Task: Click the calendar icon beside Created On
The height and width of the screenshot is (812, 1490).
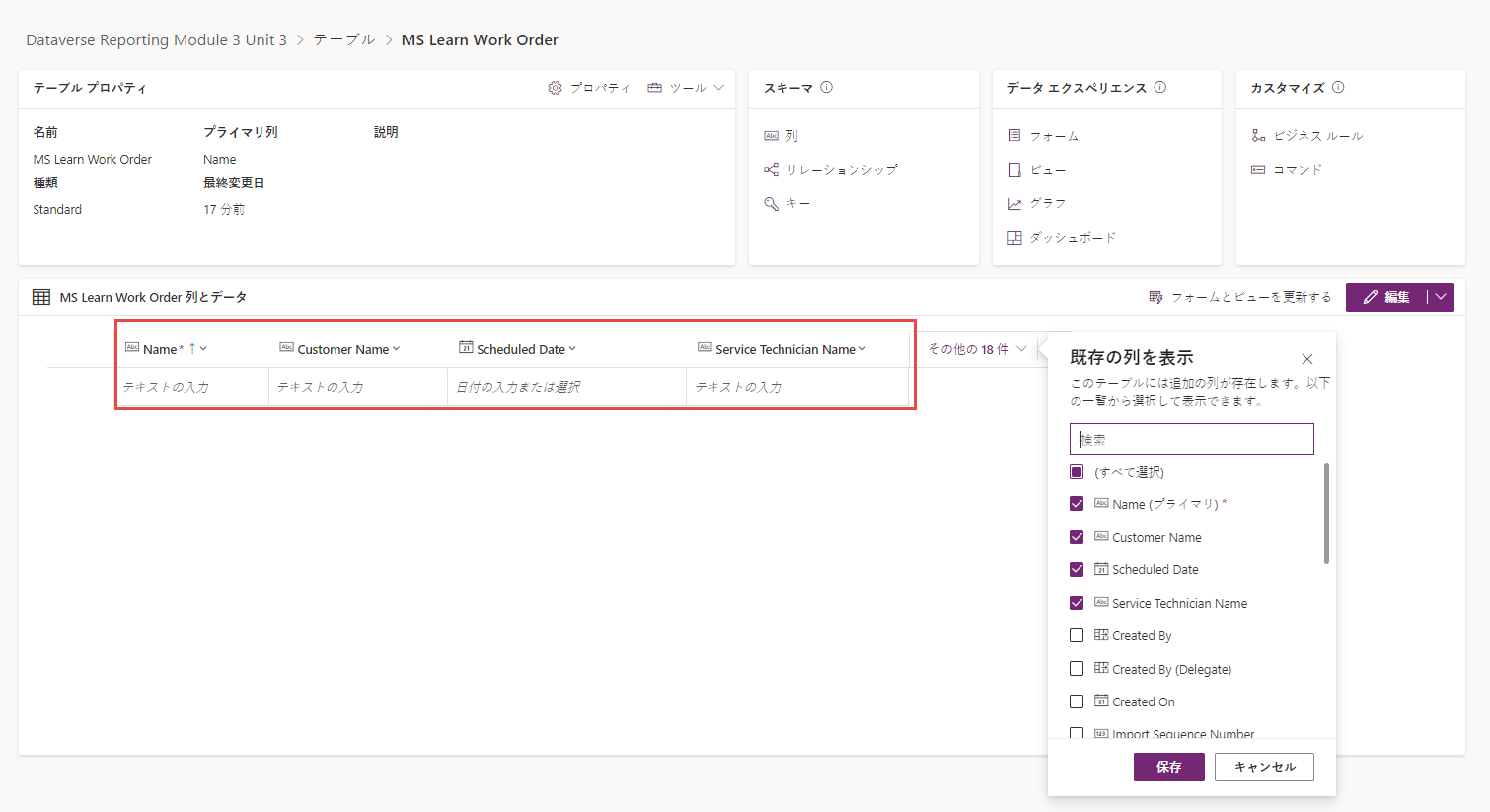Action: click(1101, 701)
